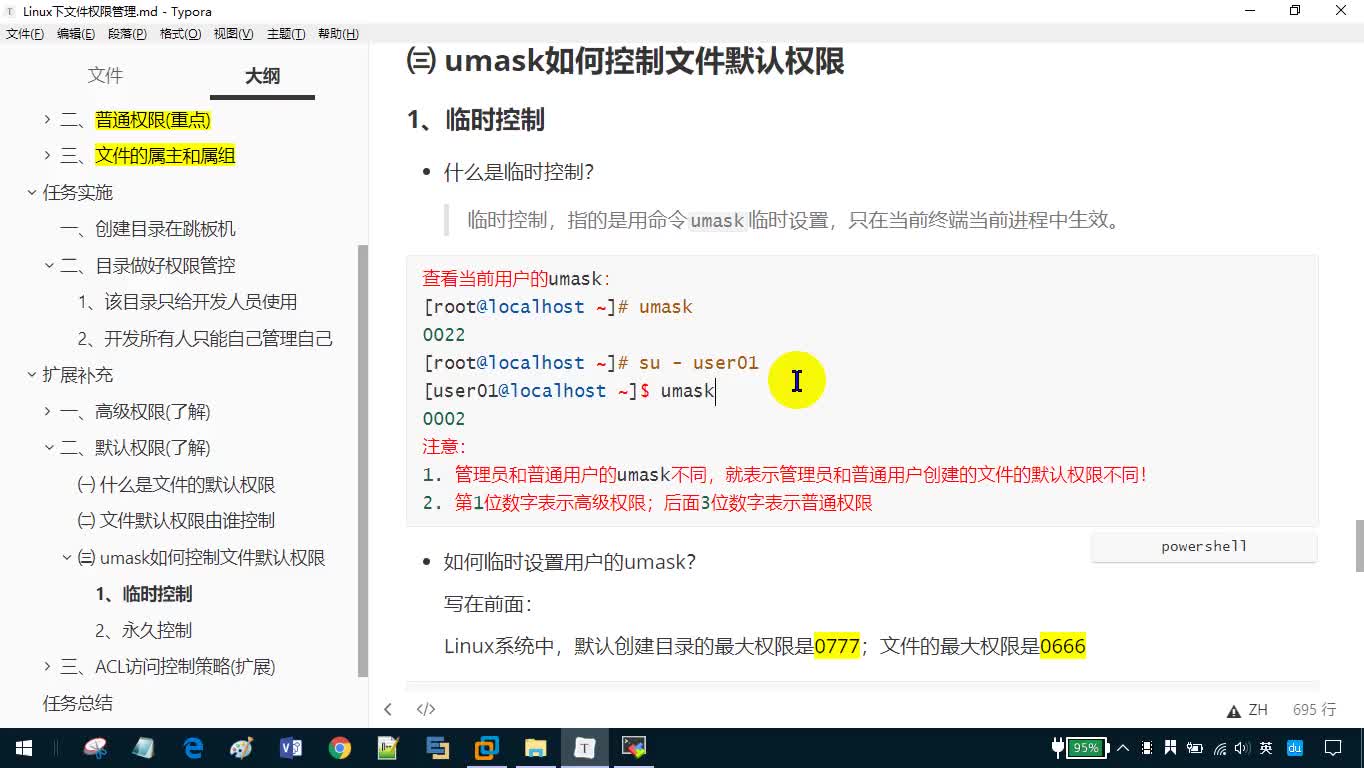The image size is (1364, 768).
Task: Open the 主题(T) menu
Action: tap(286, 34)
